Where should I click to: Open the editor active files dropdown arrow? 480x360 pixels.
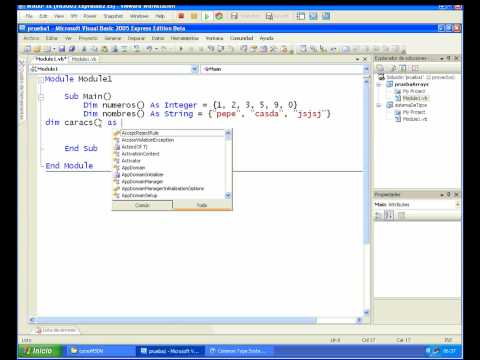point(357,59)
